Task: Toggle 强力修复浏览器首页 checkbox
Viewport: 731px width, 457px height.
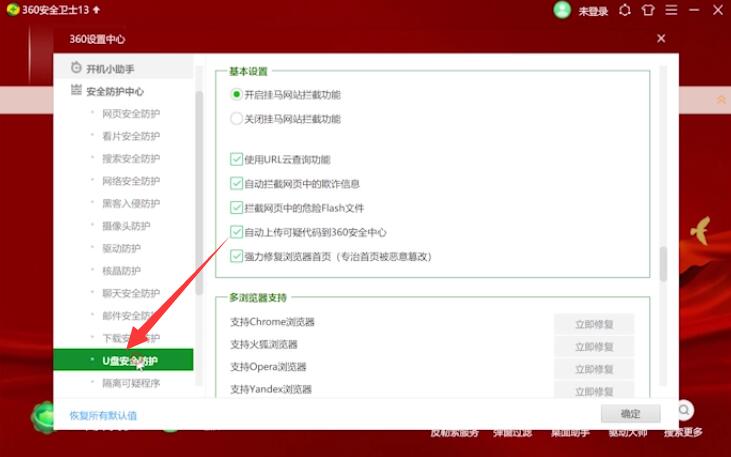Action: coord(236,256)
